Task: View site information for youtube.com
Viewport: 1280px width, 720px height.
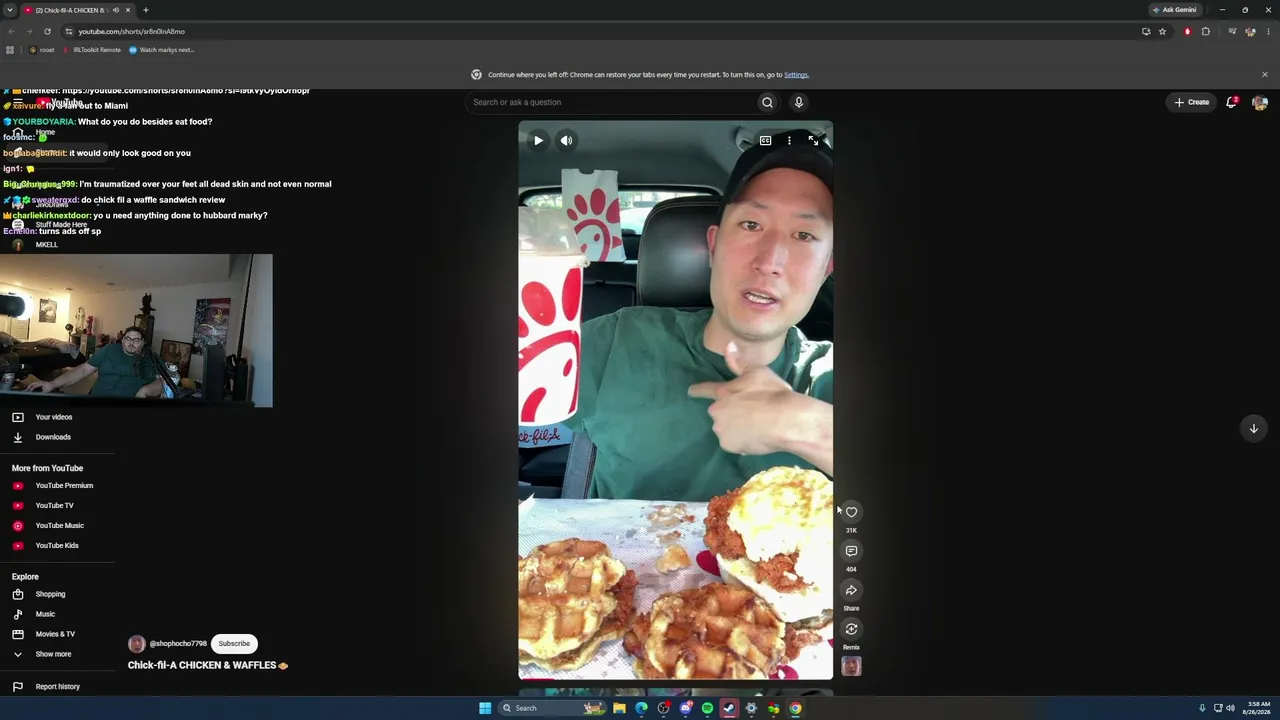Action: coord(68,31)
